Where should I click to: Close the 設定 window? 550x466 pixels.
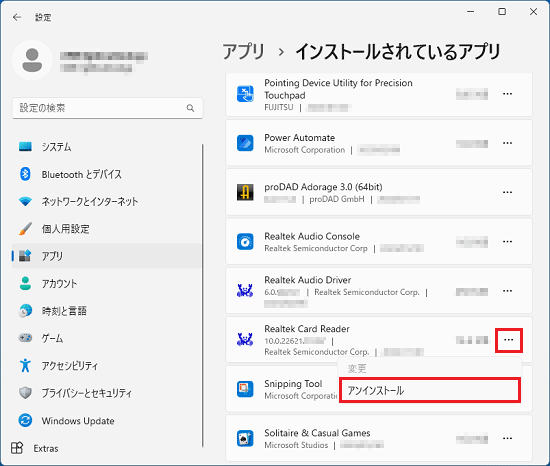[533, 12]
